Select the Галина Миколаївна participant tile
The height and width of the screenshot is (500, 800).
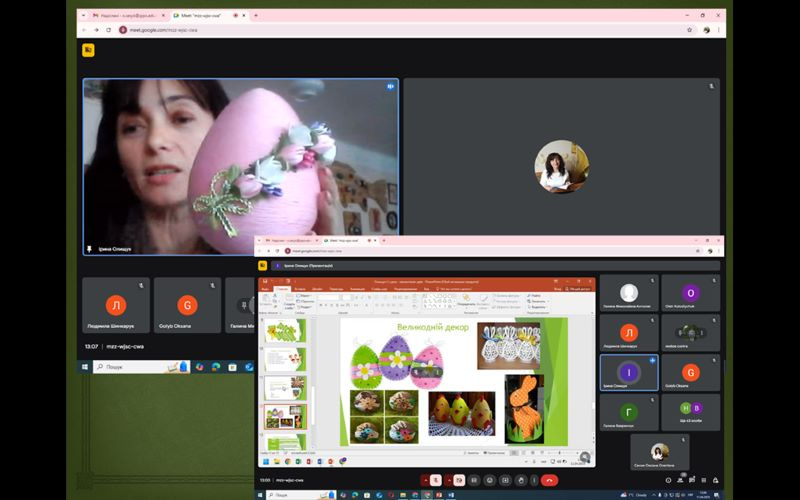(x=629, y=293)
